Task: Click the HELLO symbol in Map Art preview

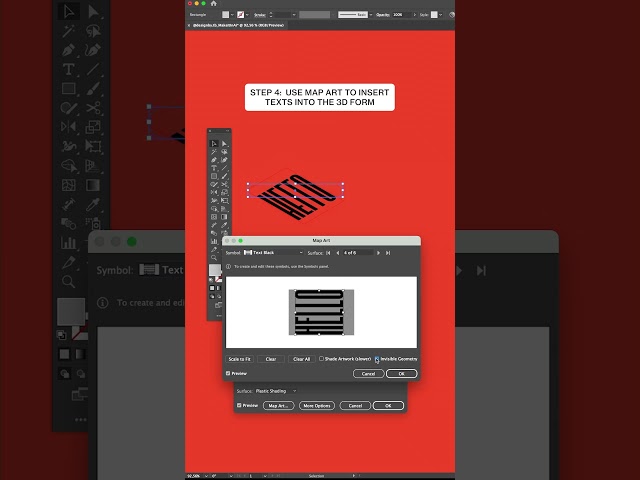Action: 319,312
